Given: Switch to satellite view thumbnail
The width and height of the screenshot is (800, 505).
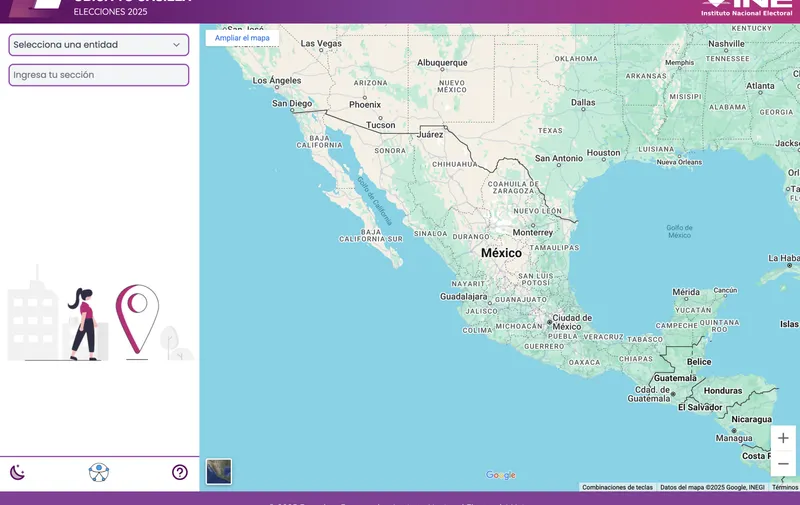Looking at the screenshot, I should tap(219, 471).
